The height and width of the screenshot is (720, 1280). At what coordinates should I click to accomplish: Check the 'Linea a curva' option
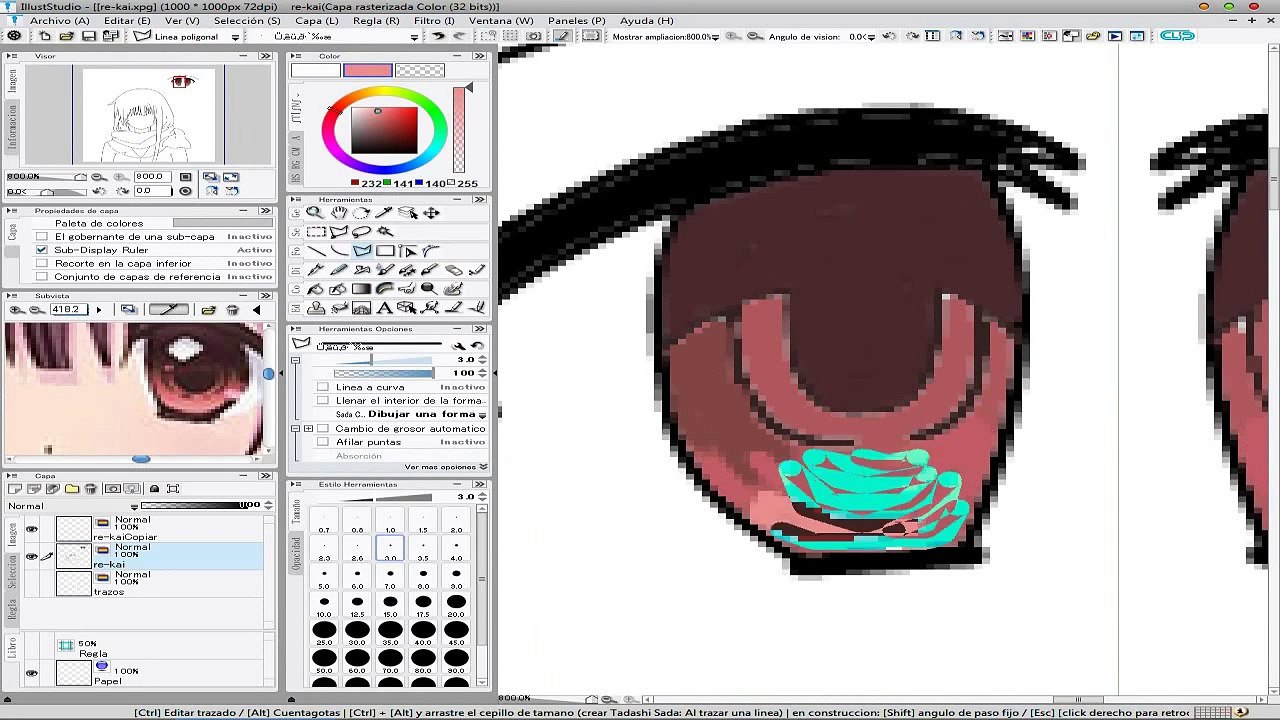tap(323, 387)
